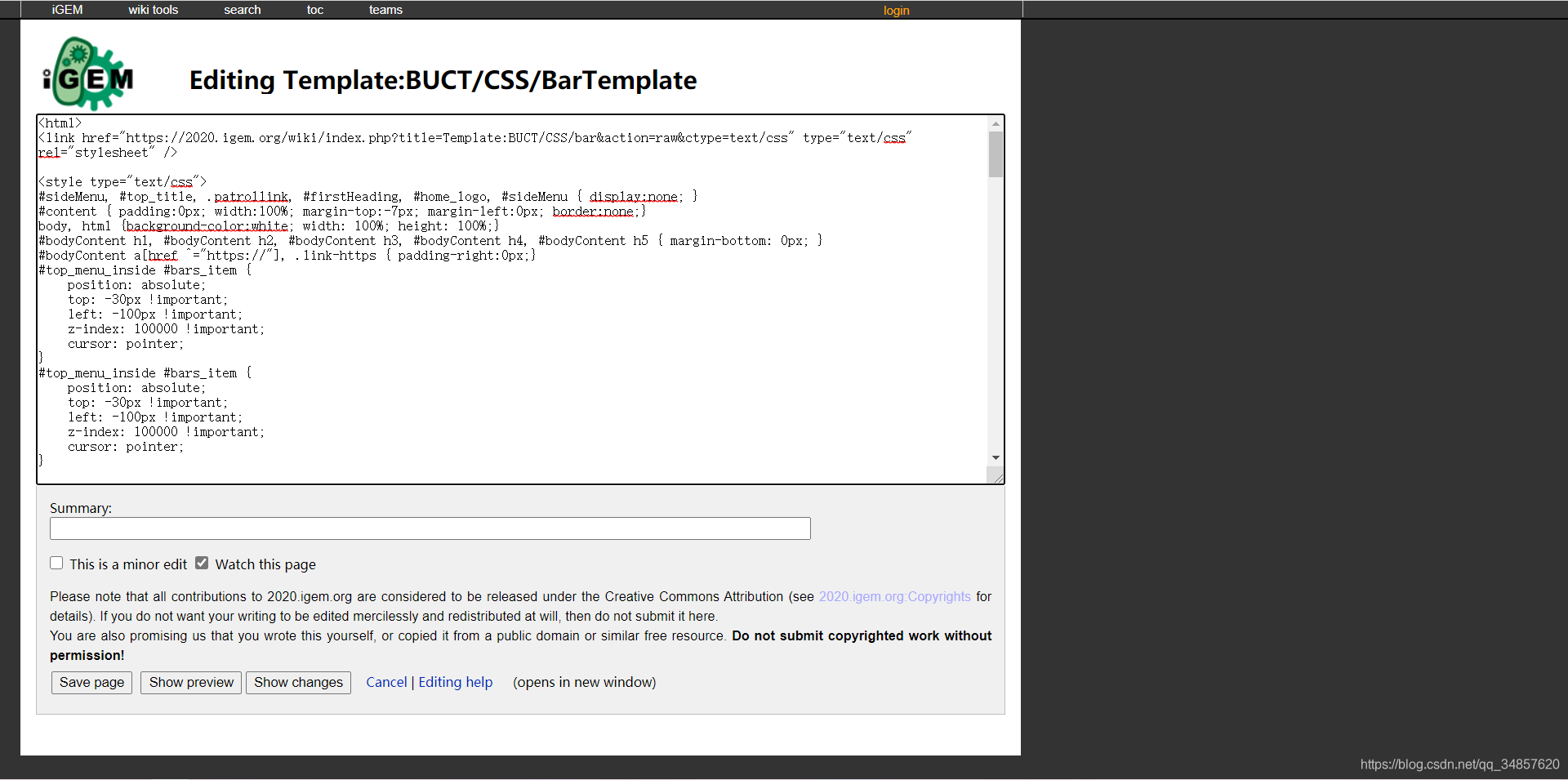
Task: Click the Save page button
Action: pos(91,682)
